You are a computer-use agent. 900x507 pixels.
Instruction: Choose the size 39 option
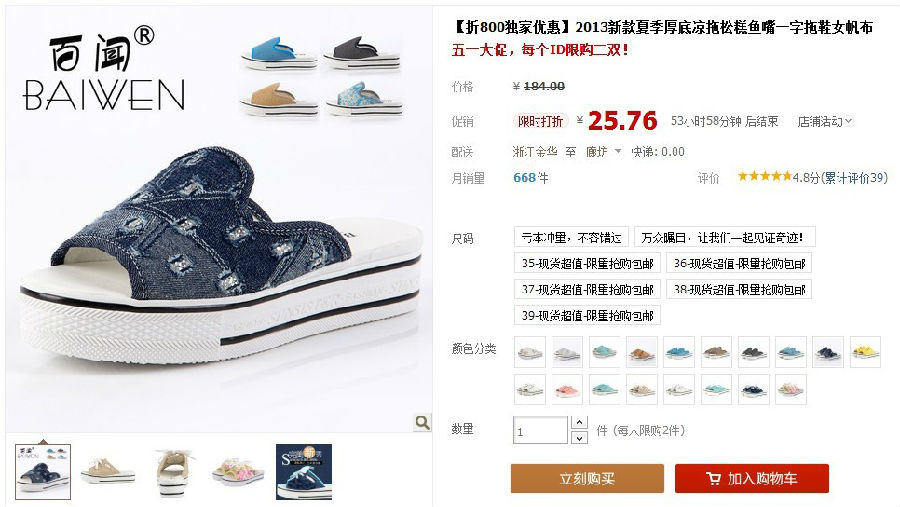coord(587,315)
